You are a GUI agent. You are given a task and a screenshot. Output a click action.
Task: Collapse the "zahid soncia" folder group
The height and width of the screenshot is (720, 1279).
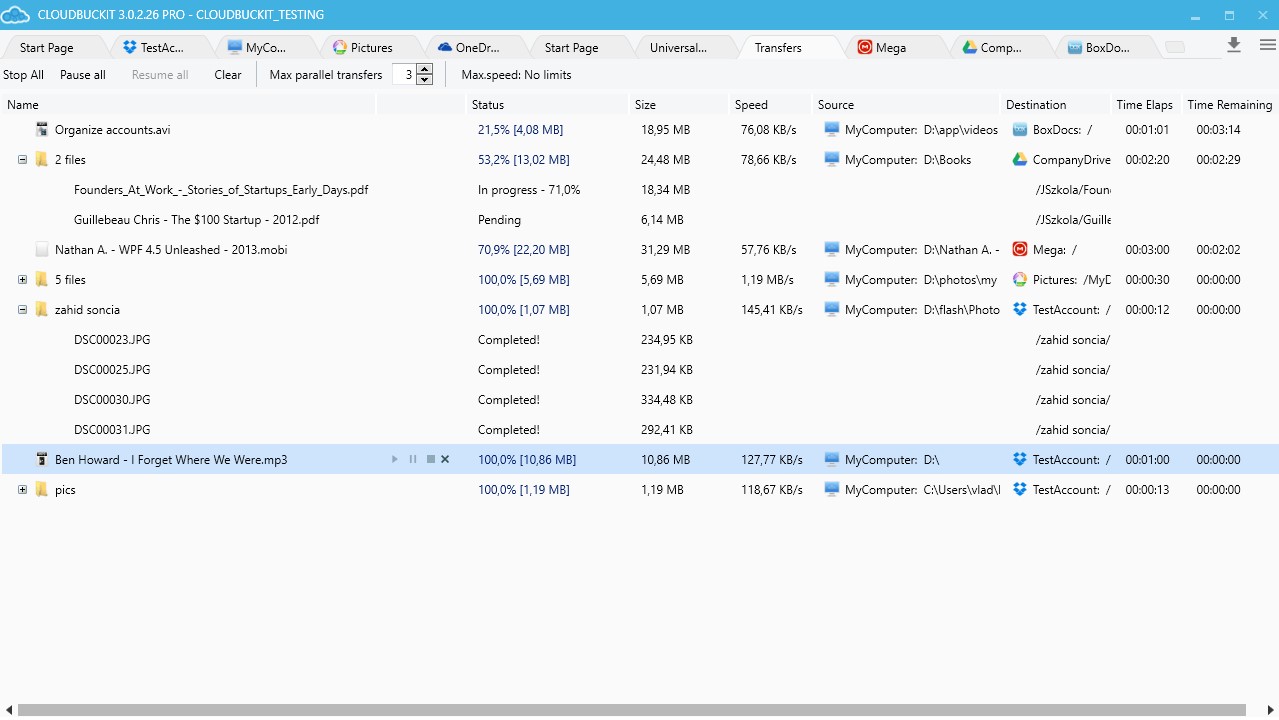pyautogui.click(x=22, y=310)
